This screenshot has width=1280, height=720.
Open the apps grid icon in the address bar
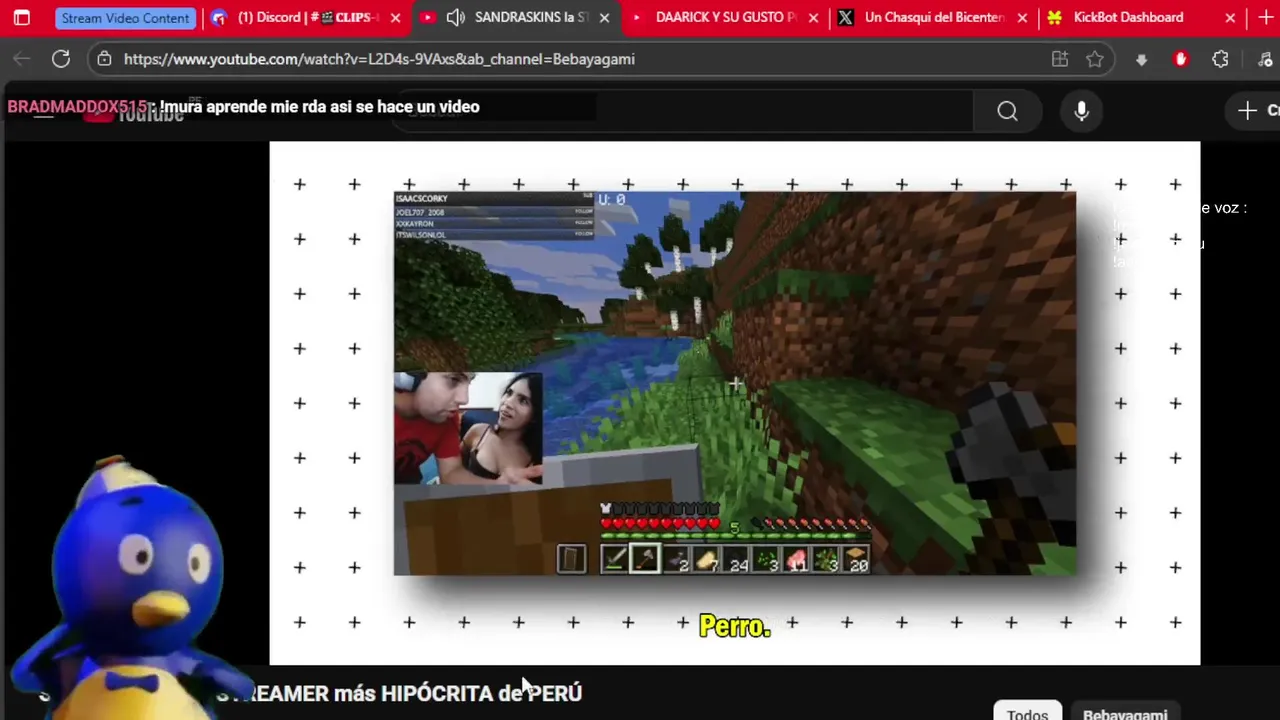[x=1060, y=59]
